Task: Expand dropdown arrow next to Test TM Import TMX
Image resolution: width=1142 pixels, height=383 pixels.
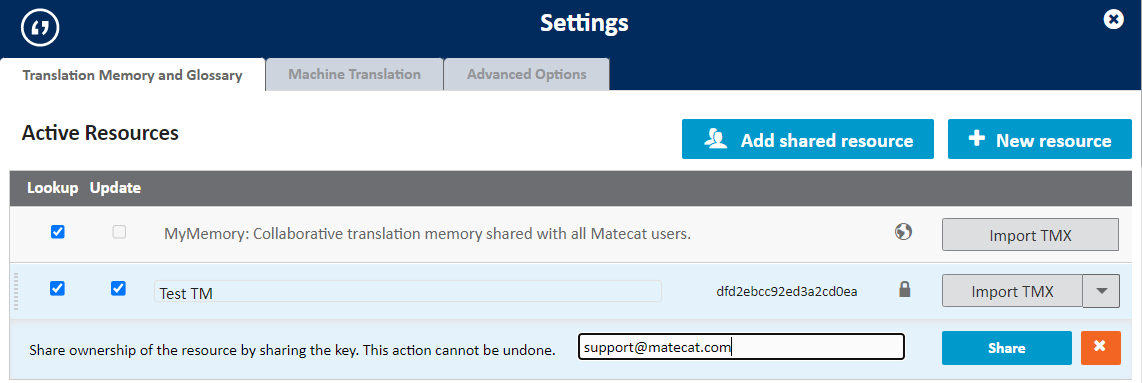Action: pos(1101,291)
